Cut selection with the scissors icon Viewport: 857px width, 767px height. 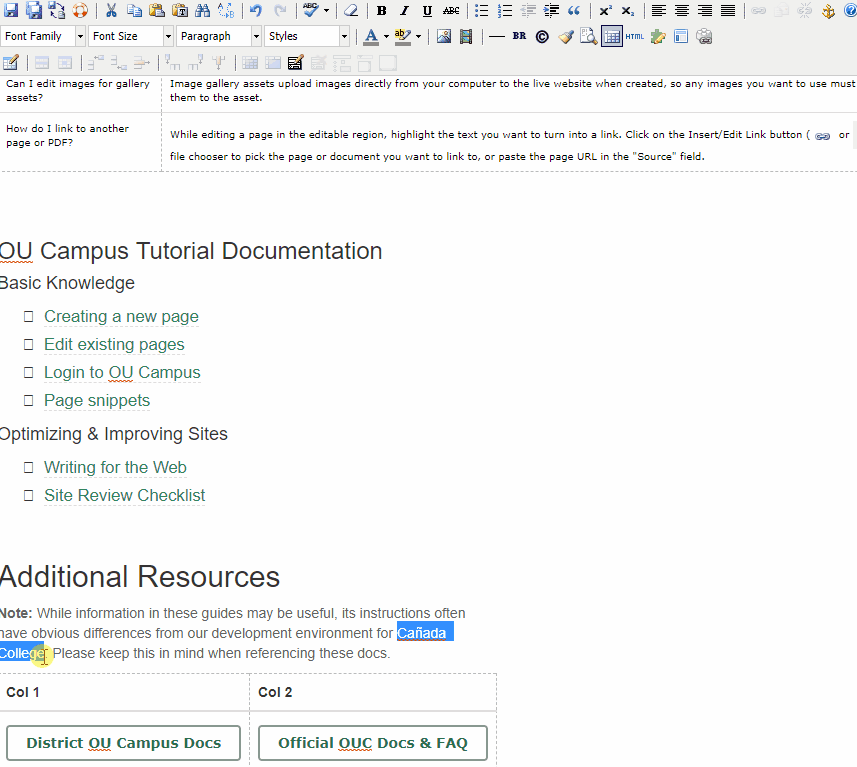[x=111, y=10]
